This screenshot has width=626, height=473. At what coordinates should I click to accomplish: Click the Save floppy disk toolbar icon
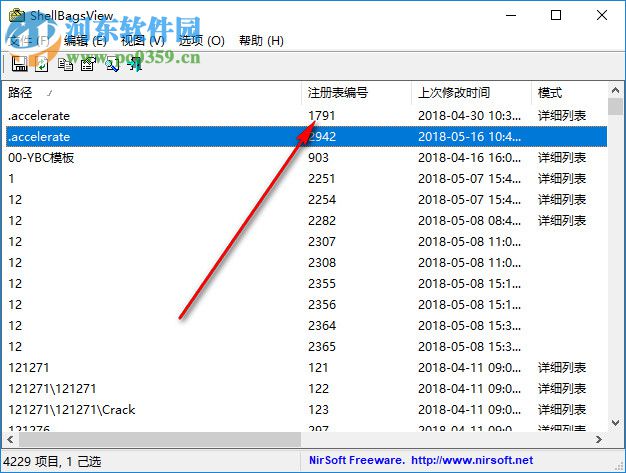(x=19, y=64)
